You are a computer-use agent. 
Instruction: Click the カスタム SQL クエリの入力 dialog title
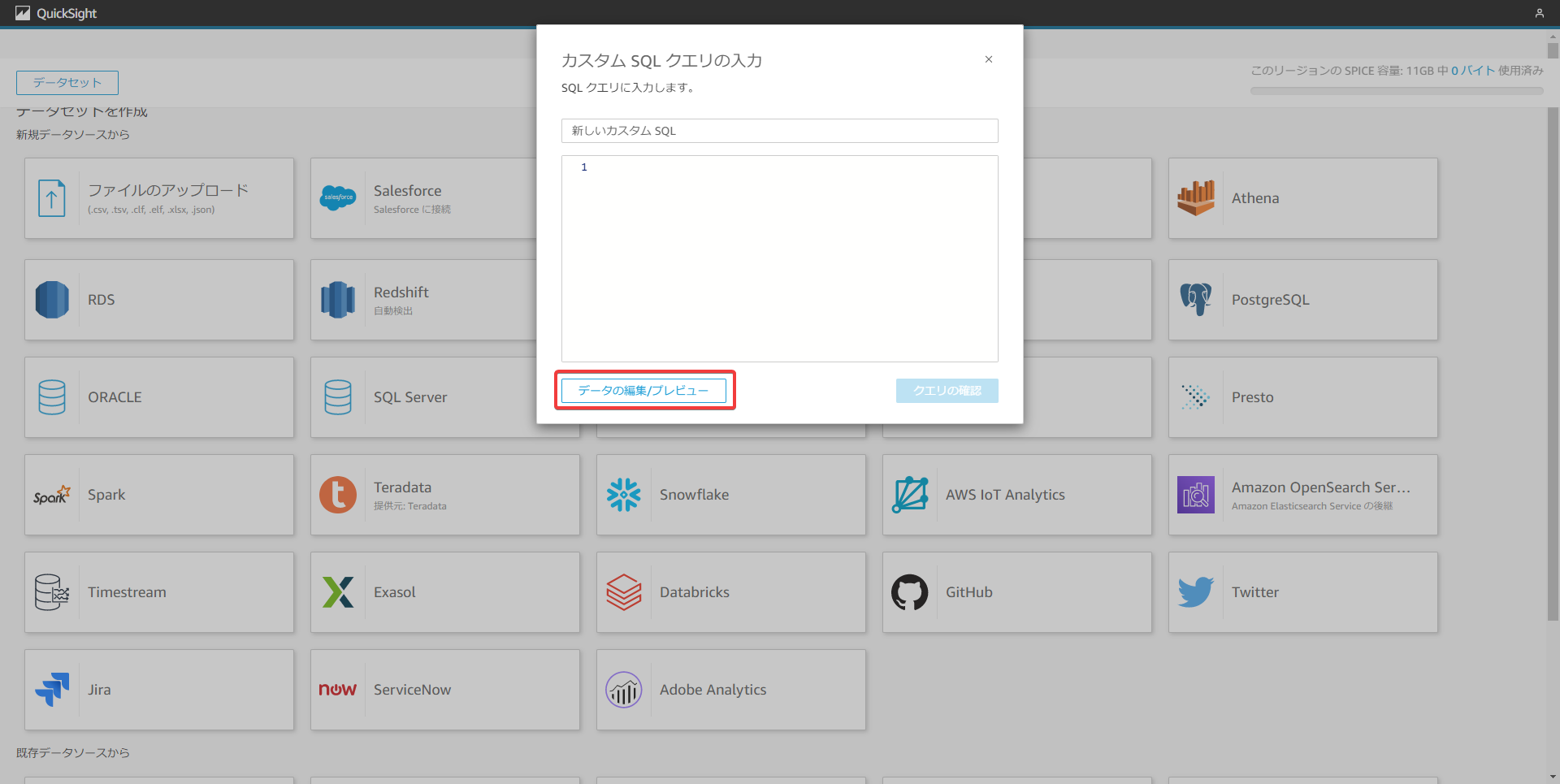(x=661, y=61)
